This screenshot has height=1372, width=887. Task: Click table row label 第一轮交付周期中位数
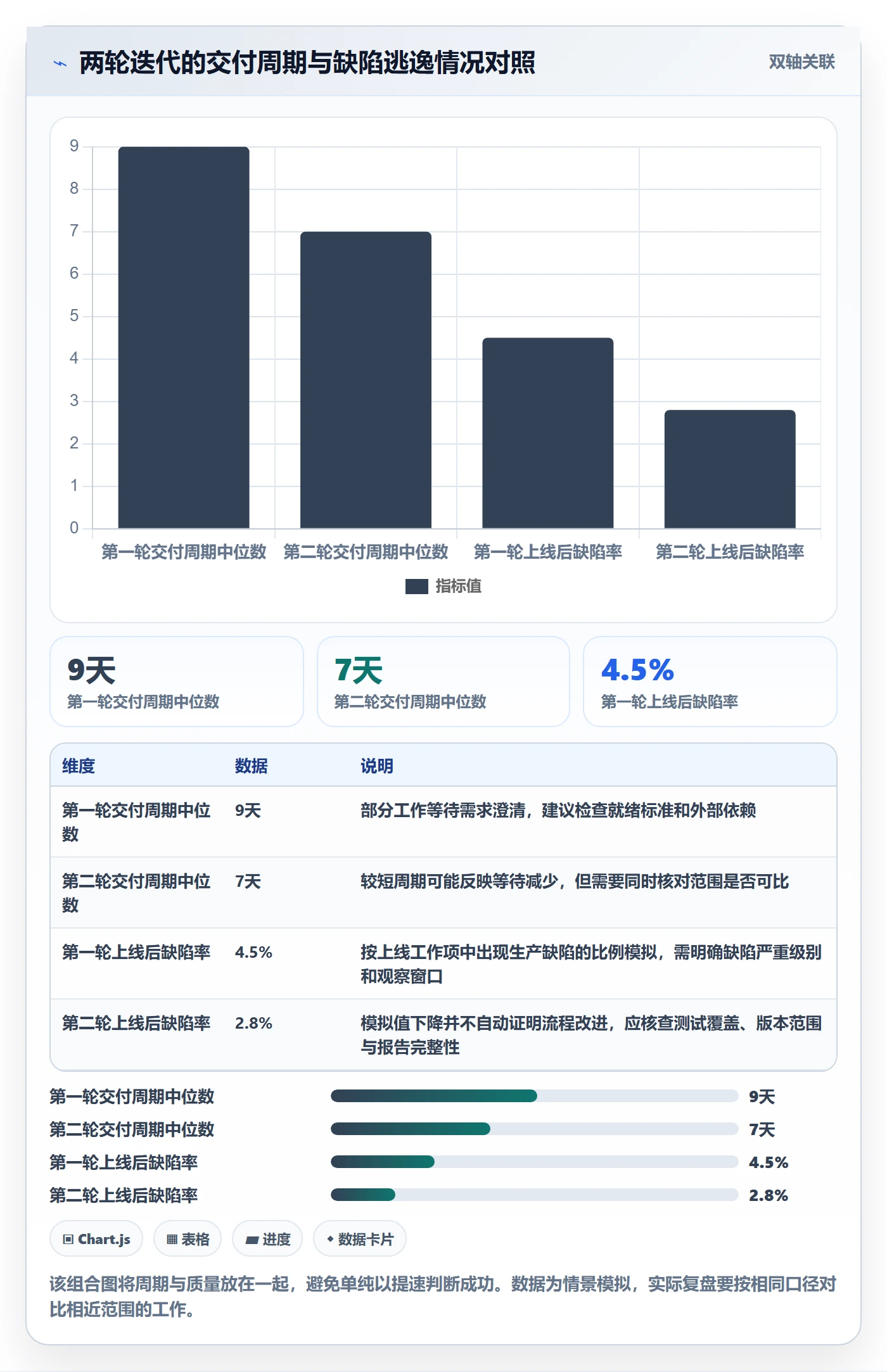(x=136, y=822)
